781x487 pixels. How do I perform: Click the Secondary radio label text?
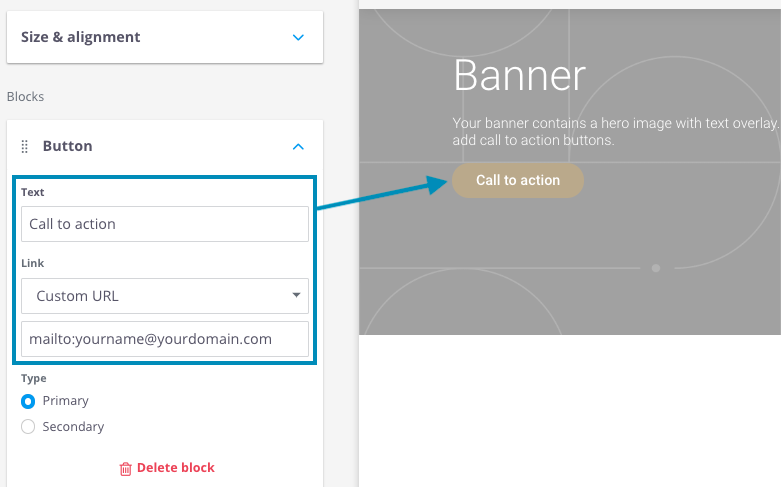[x=73, y=427]
